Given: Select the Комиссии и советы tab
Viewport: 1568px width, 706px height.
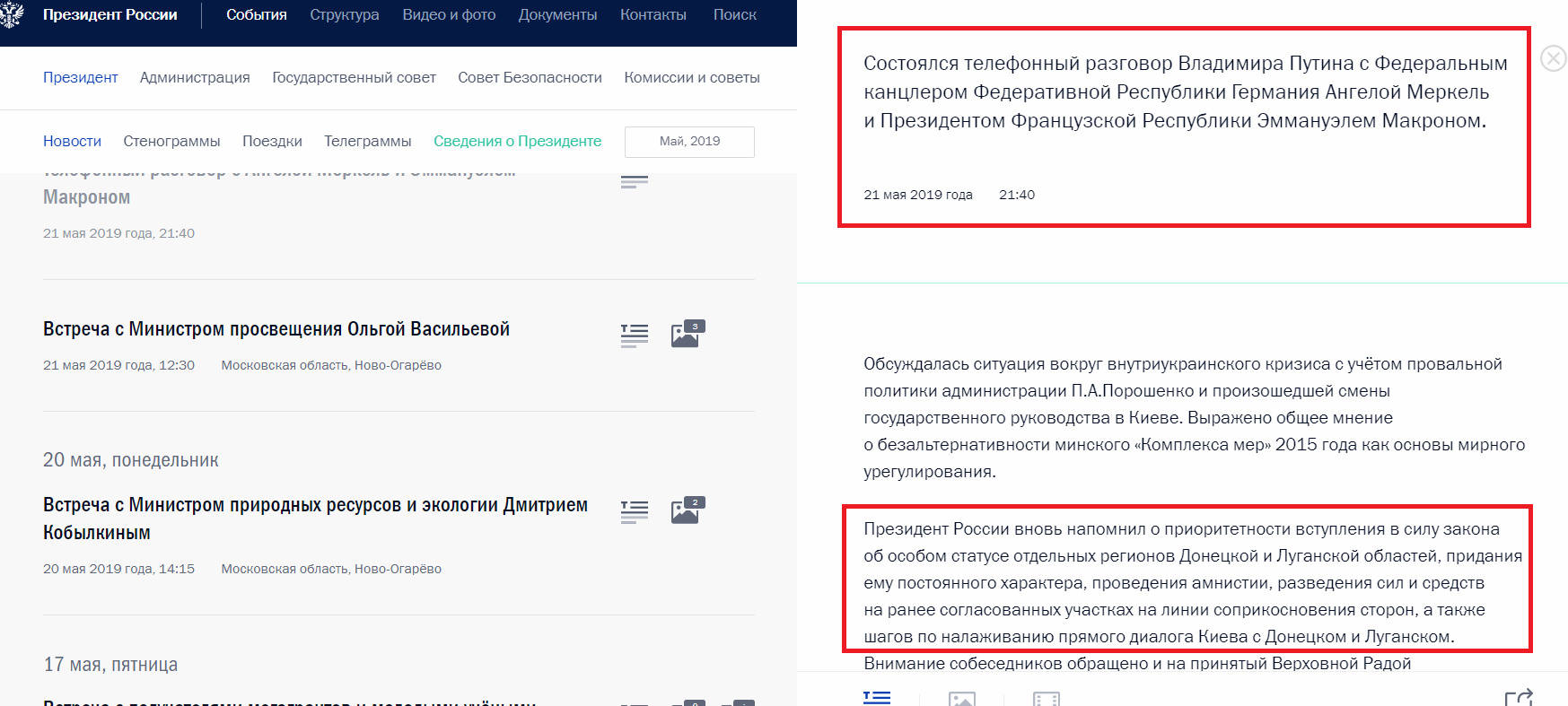Looking at the screenshot, I should coord(692,78).
